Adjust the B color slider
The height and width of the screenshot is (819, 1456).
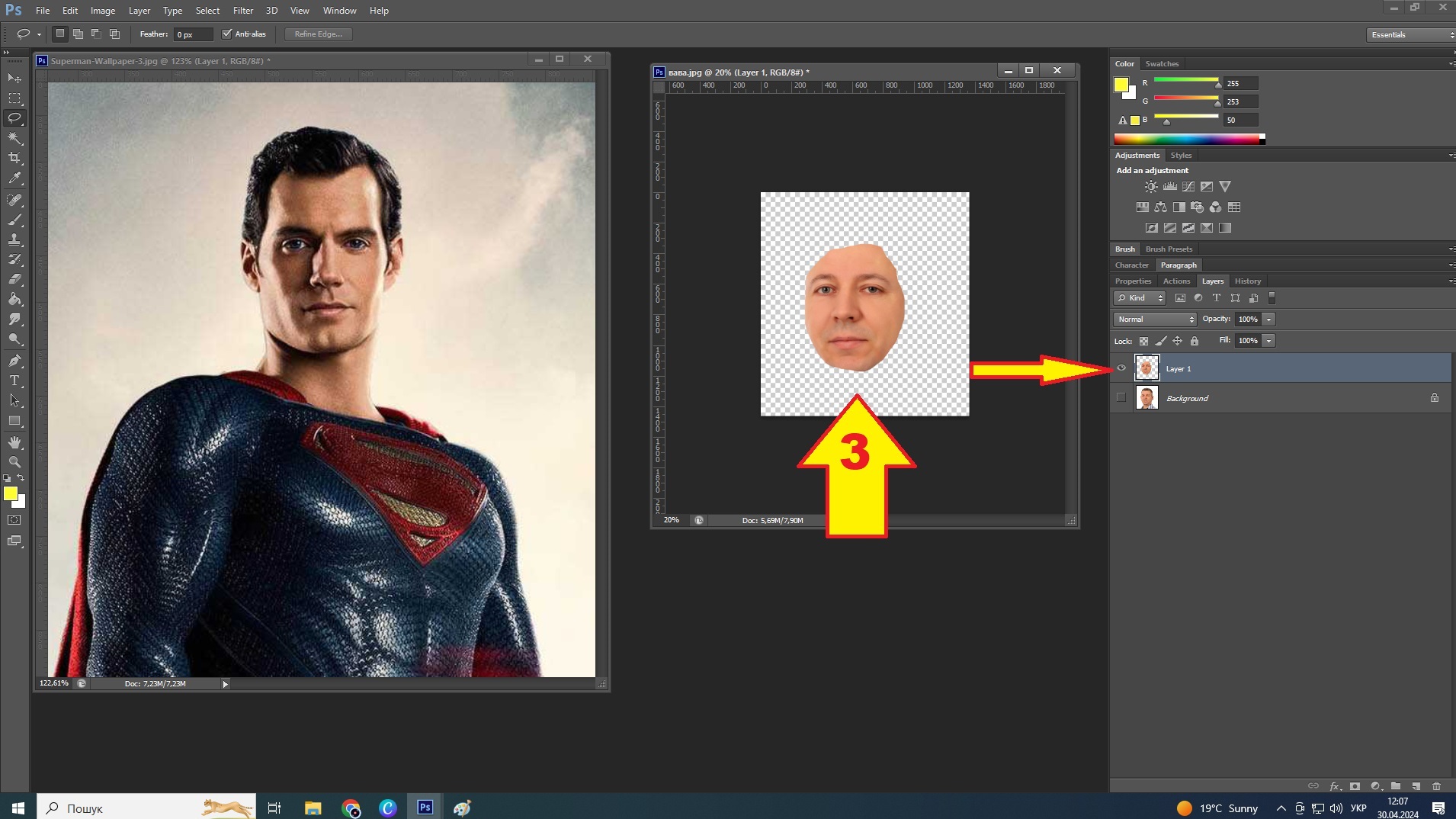[1166, 121]
